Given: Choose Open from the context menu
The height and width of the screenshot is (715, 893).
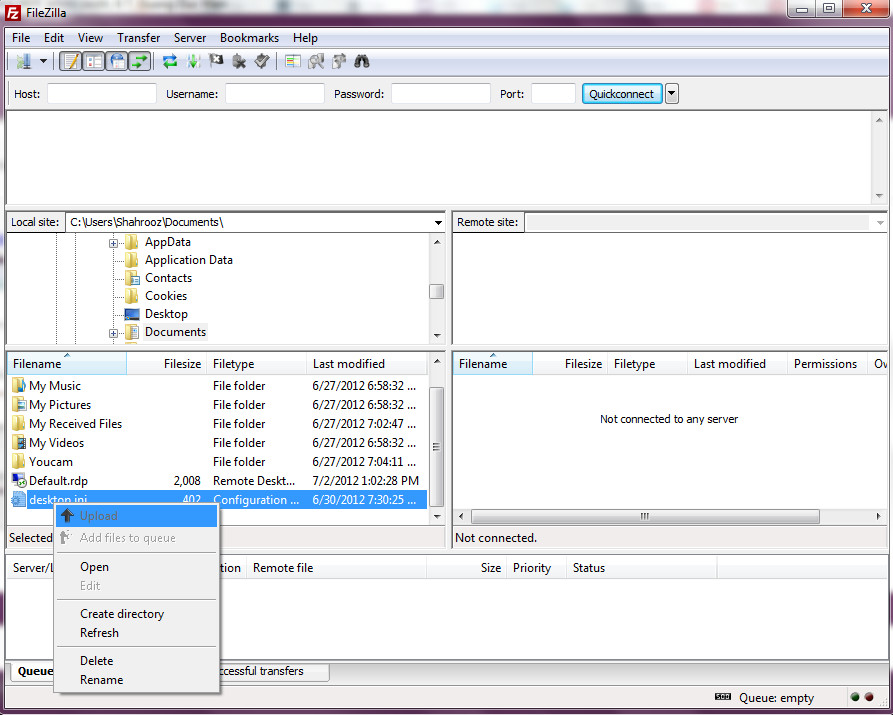Looking at the screenshot, I should (x=137, y=567).
